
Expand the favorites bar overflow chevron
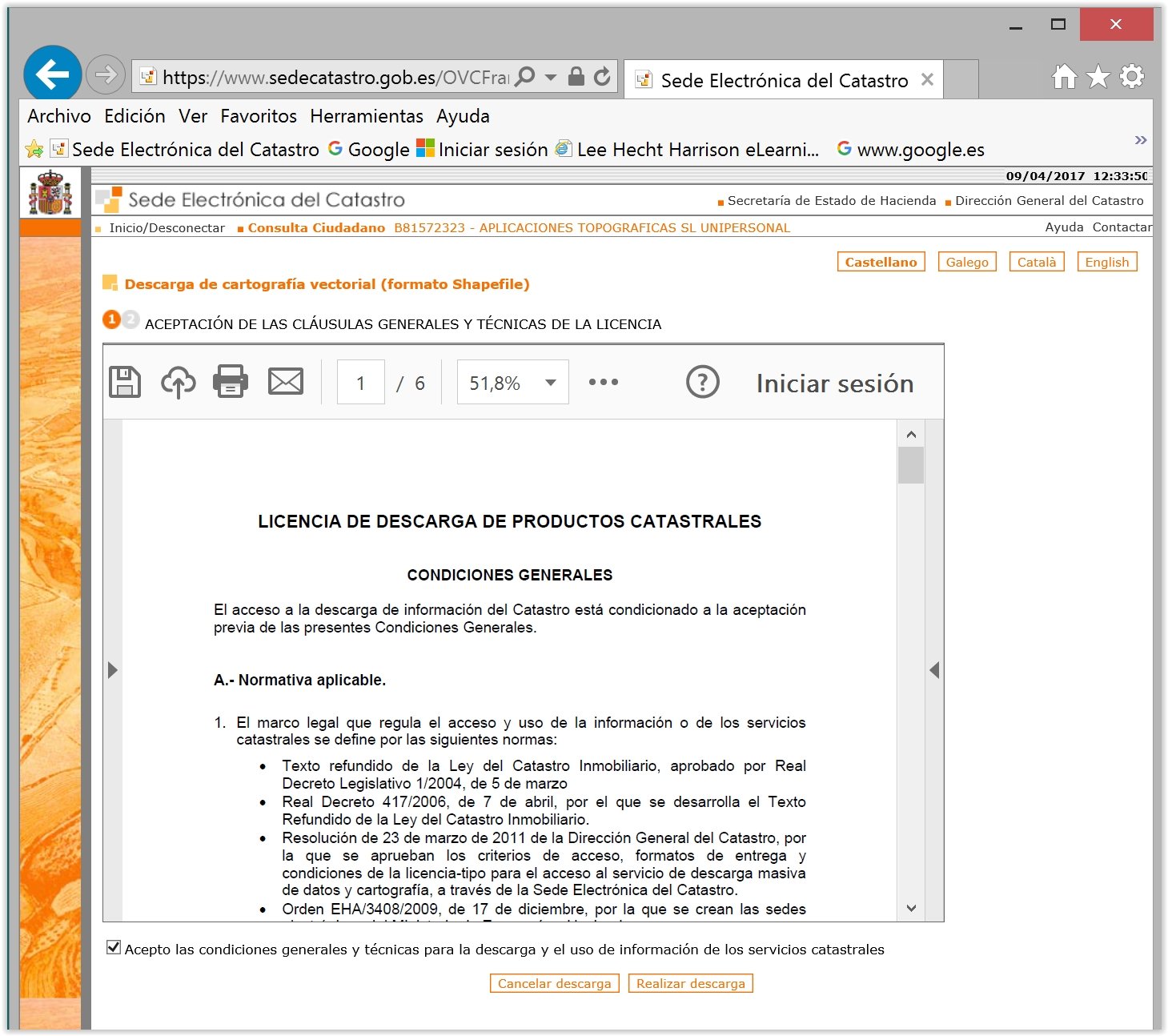point(1141,140)
